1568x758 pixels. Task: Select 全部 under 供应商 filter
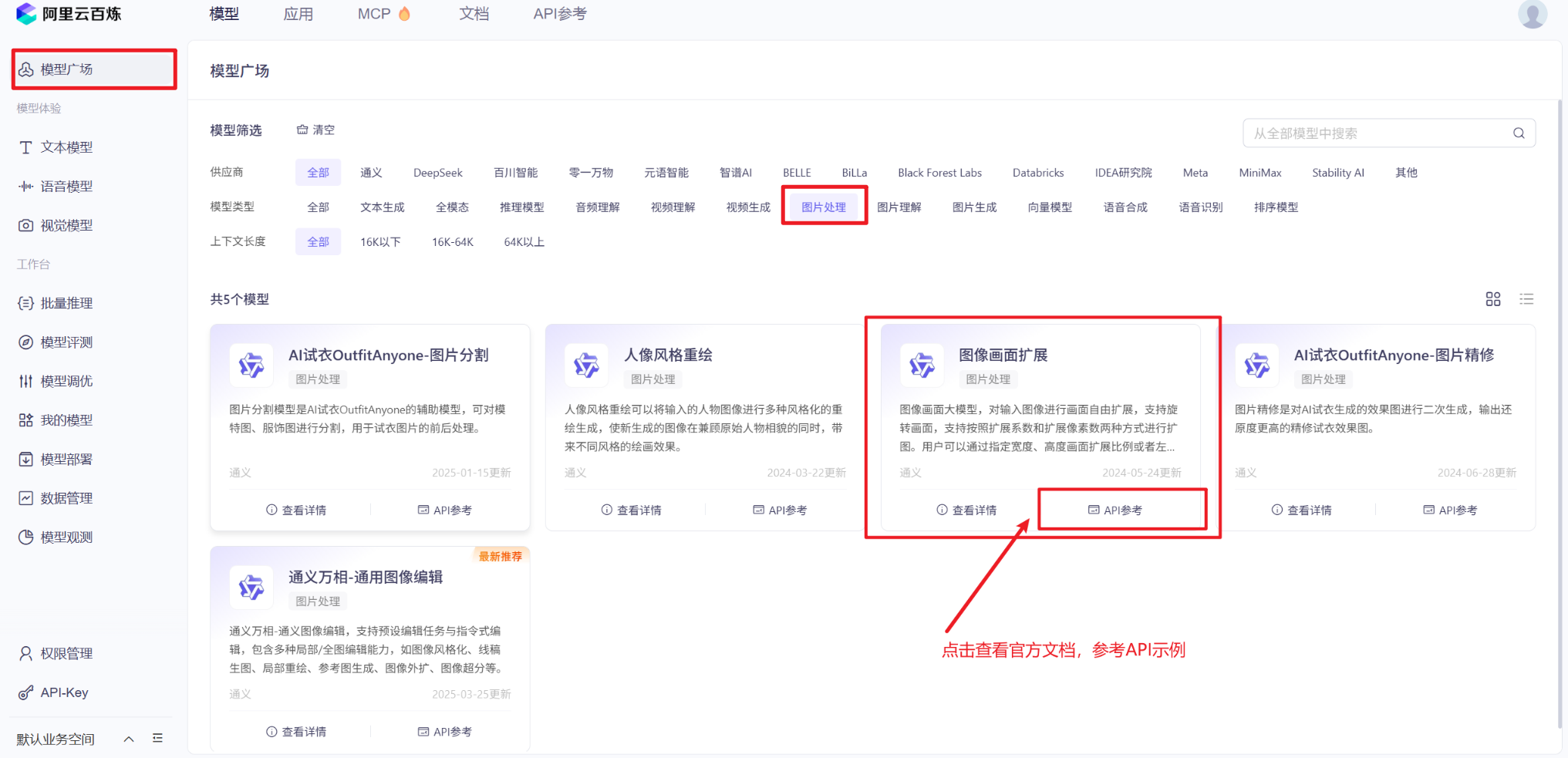coord(318,173)
